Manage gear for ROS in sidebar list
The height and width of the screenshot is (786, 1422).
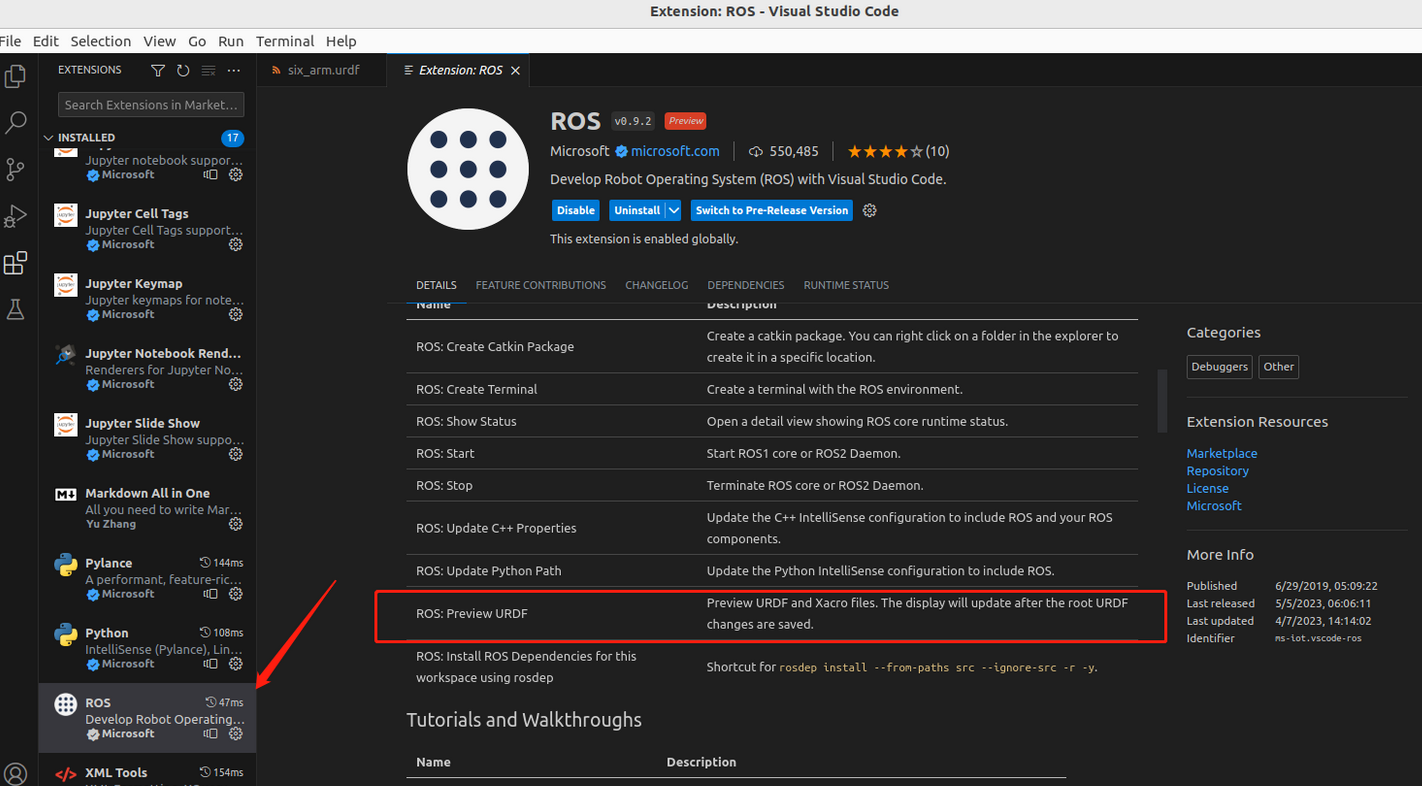[x=236, y=734]
